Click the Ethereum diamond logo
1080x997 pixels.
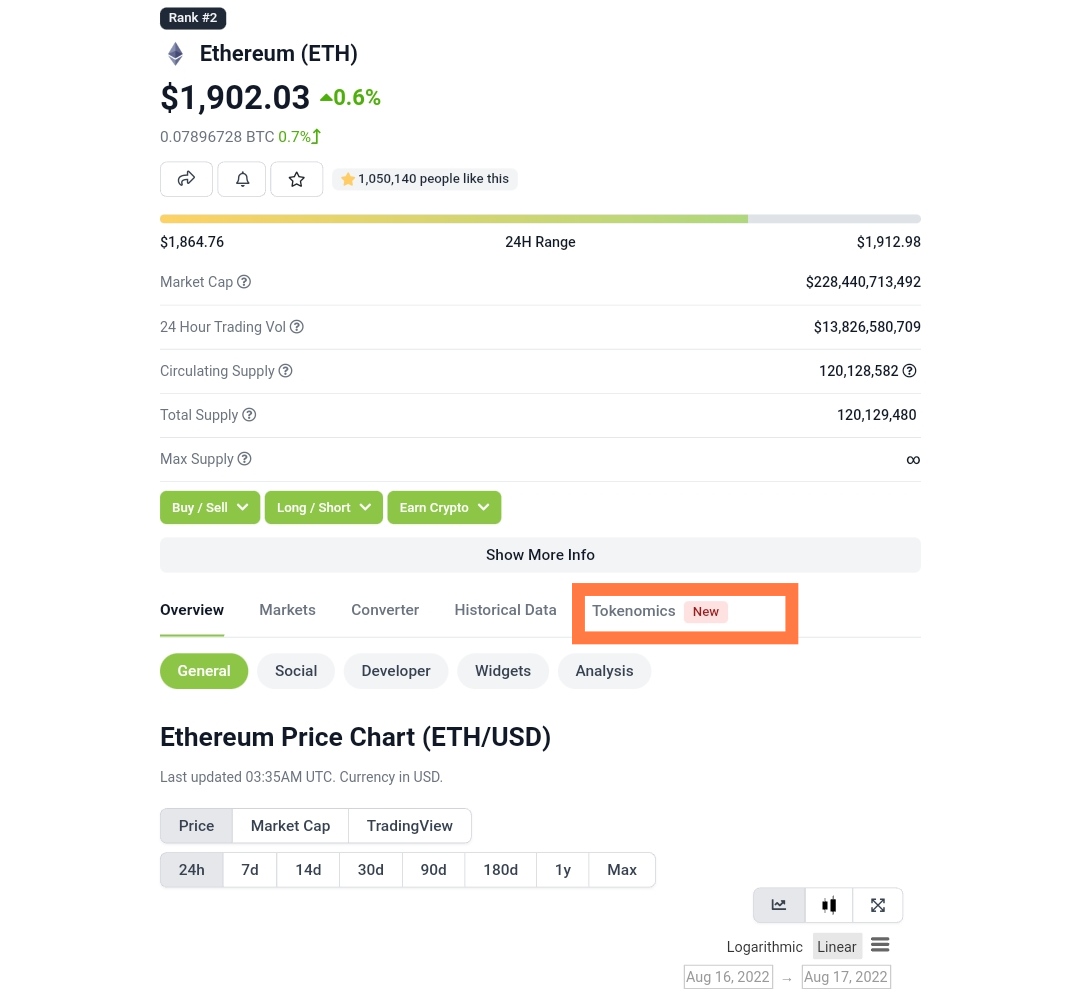[176, 54]
